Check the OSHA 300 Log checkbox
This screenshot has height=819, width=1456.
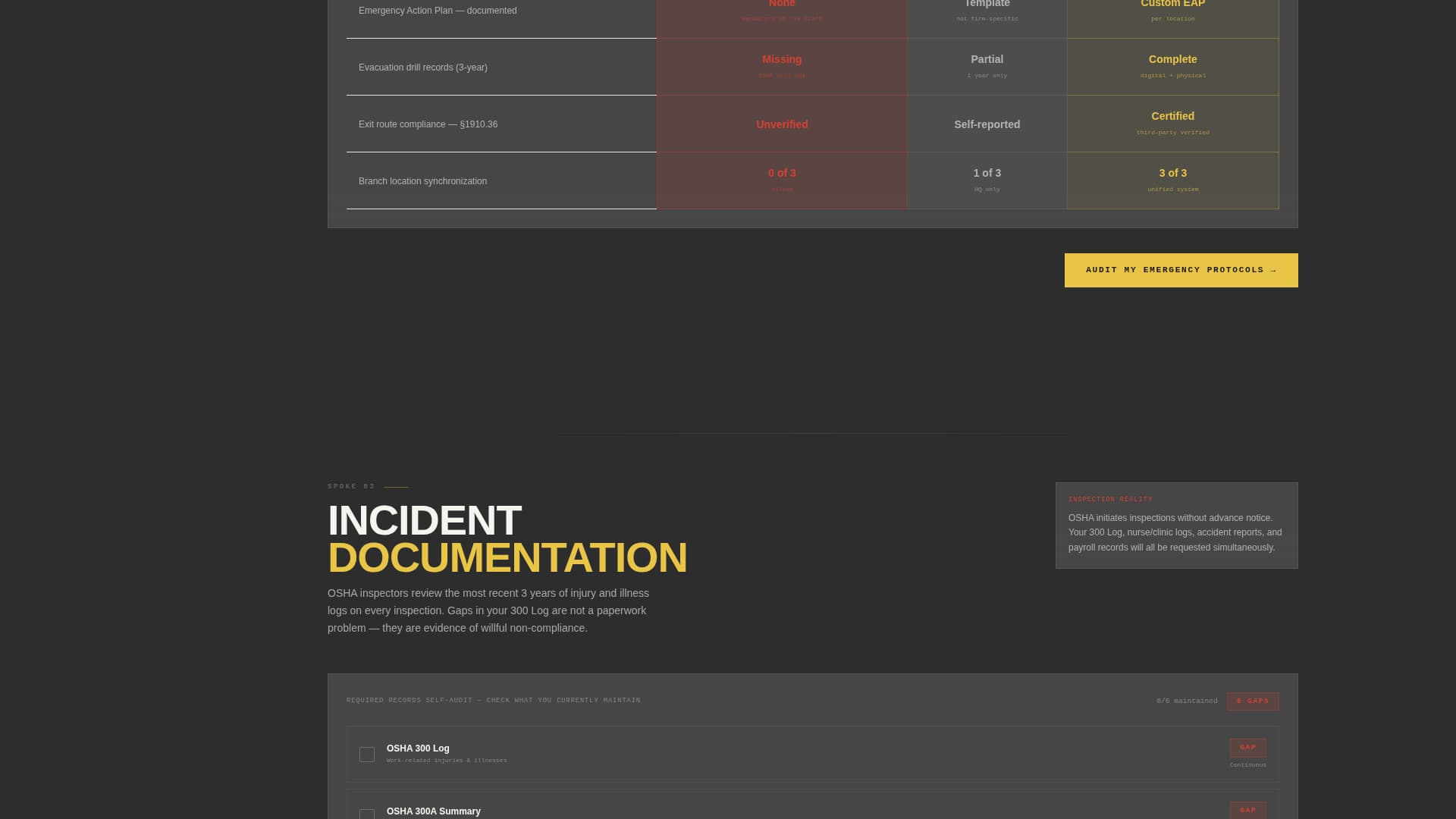(x=367, y=755)
